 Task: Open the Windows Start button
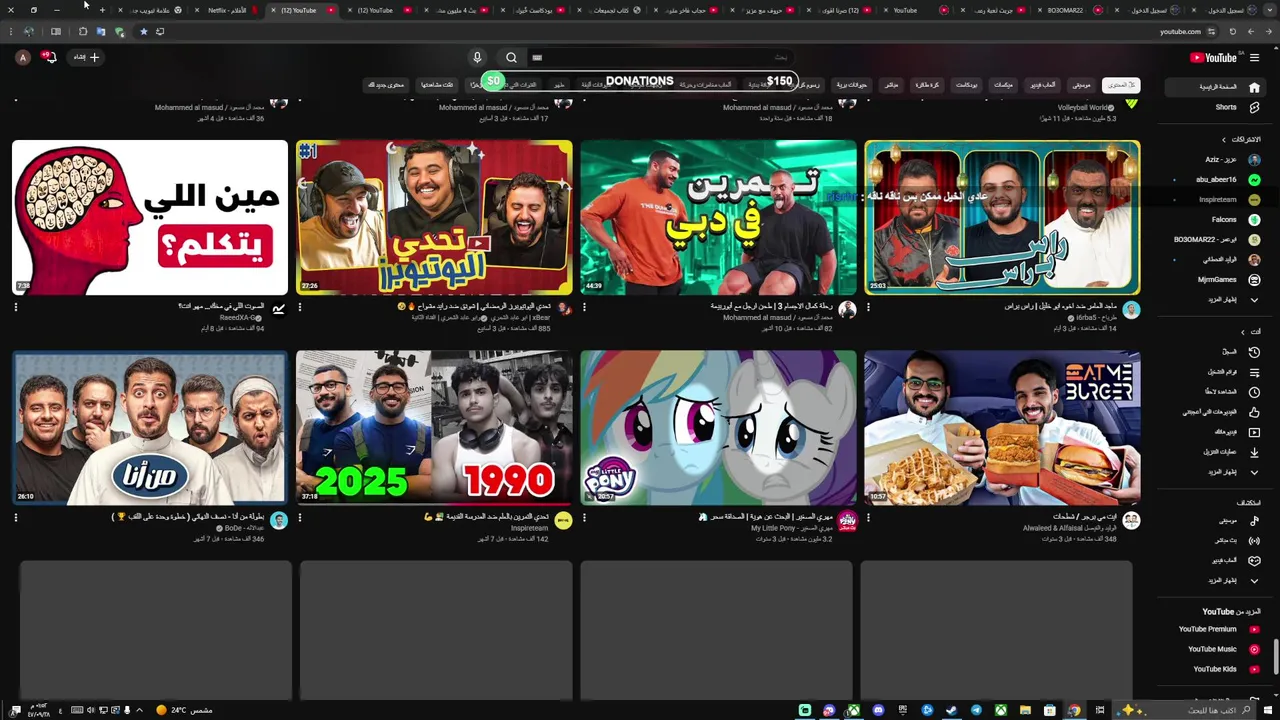coord(1267,710)
